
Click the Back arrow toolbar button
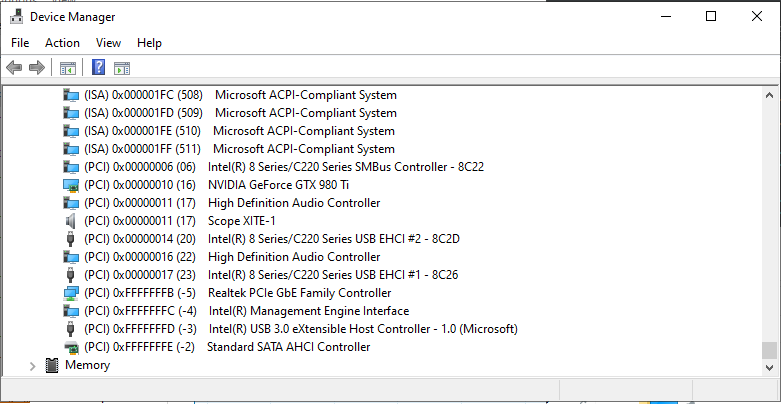tap(14, 68)
